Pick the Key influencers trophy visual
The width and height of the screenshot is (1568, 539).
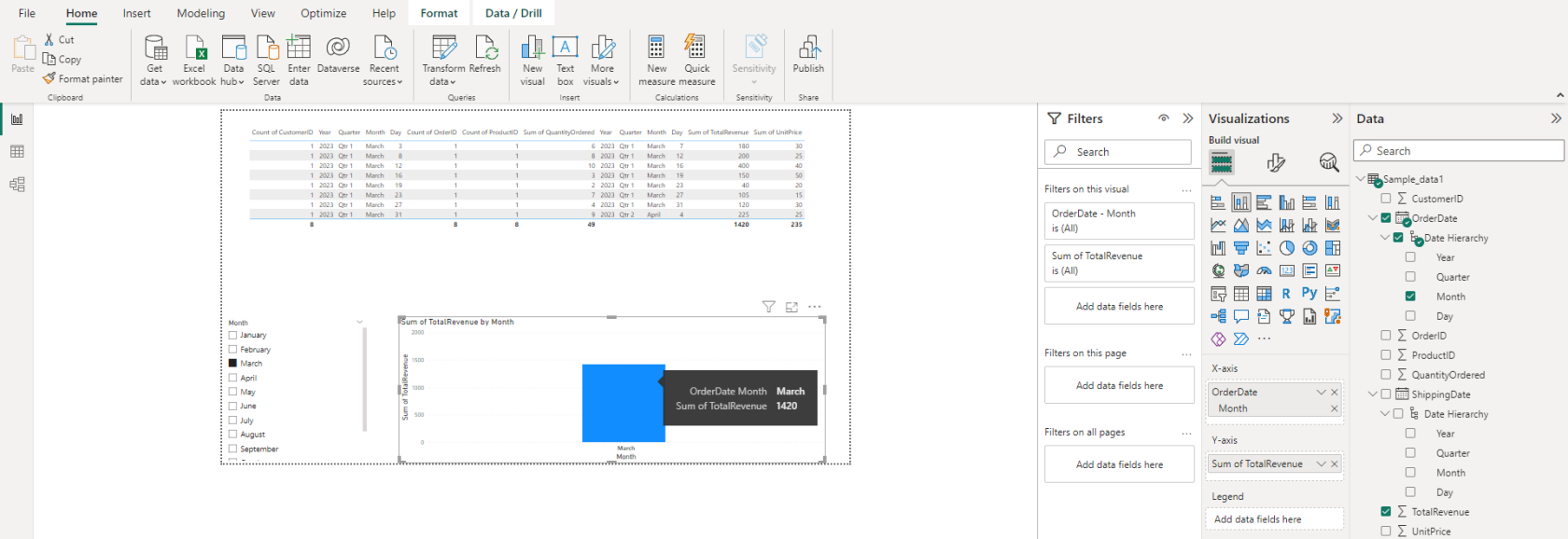coord(1287,316)
